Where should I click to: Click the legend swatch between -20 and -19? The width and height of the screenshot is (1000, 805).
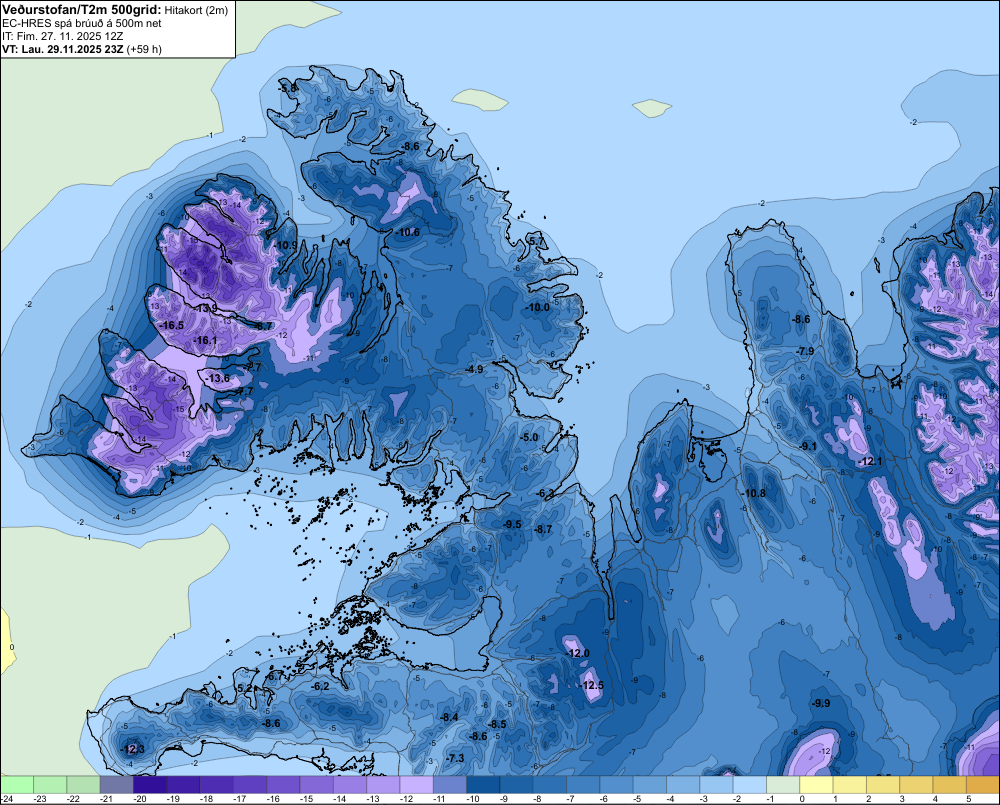150,784
